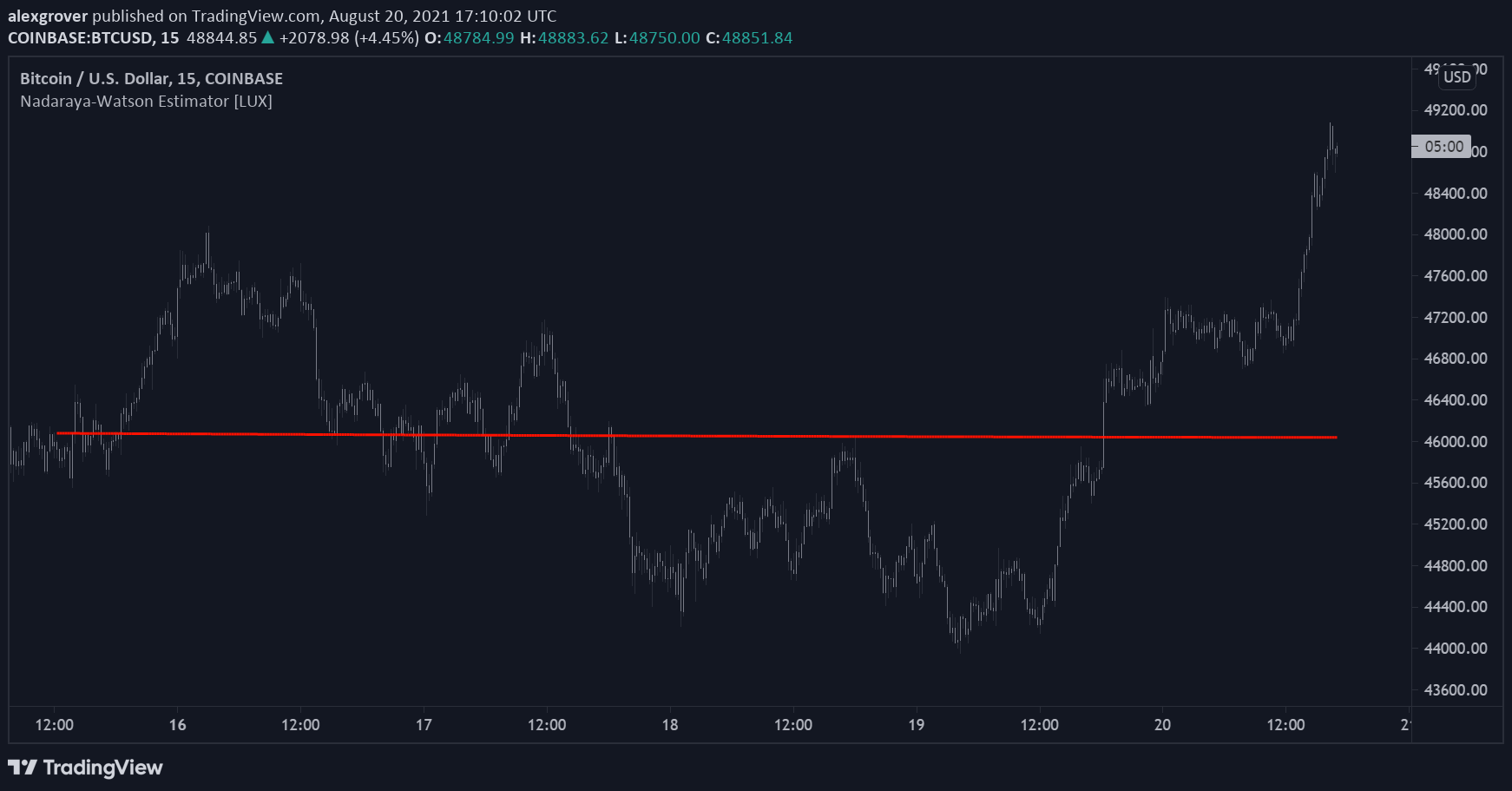1512x791 pixels.
Task: Click the low value 48750.00
Action: 665,38
